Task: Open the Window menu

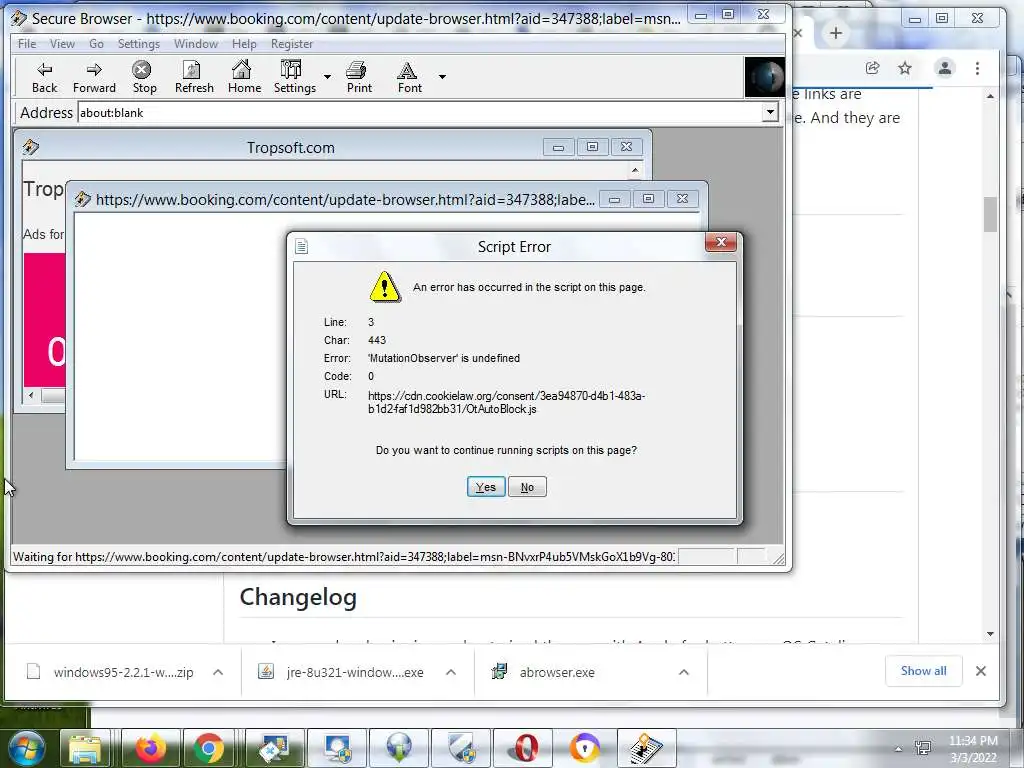Action: tap(195, 44)
